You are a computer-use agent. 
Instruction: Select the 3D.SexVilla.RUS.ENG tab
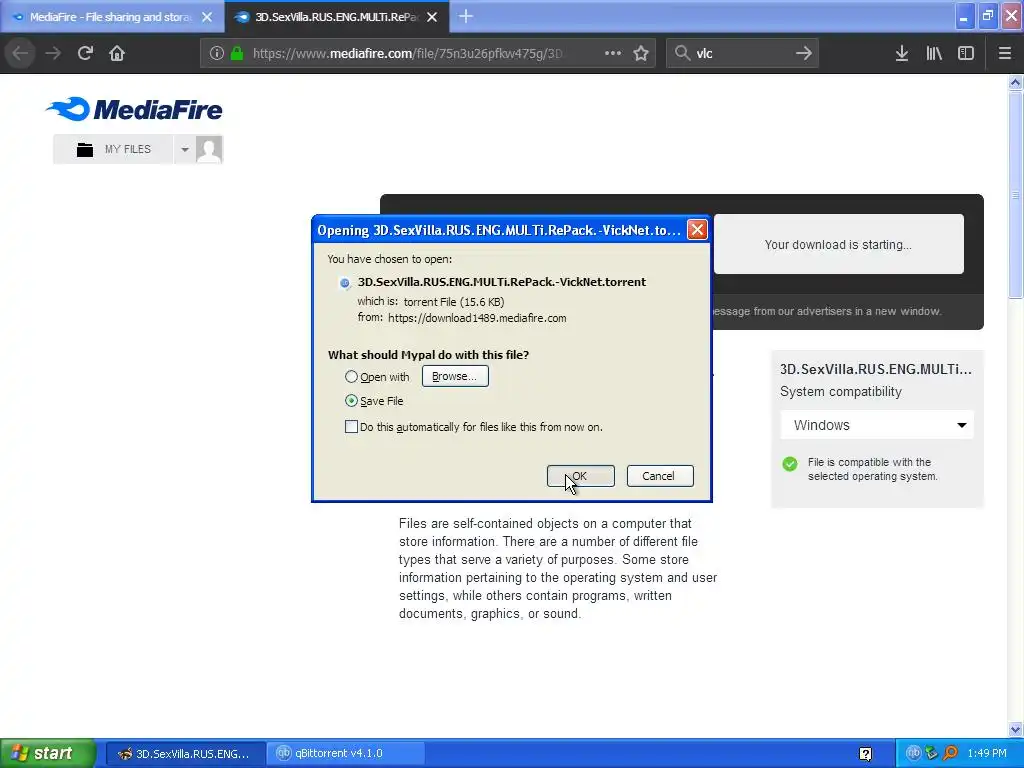click(336, 17)
